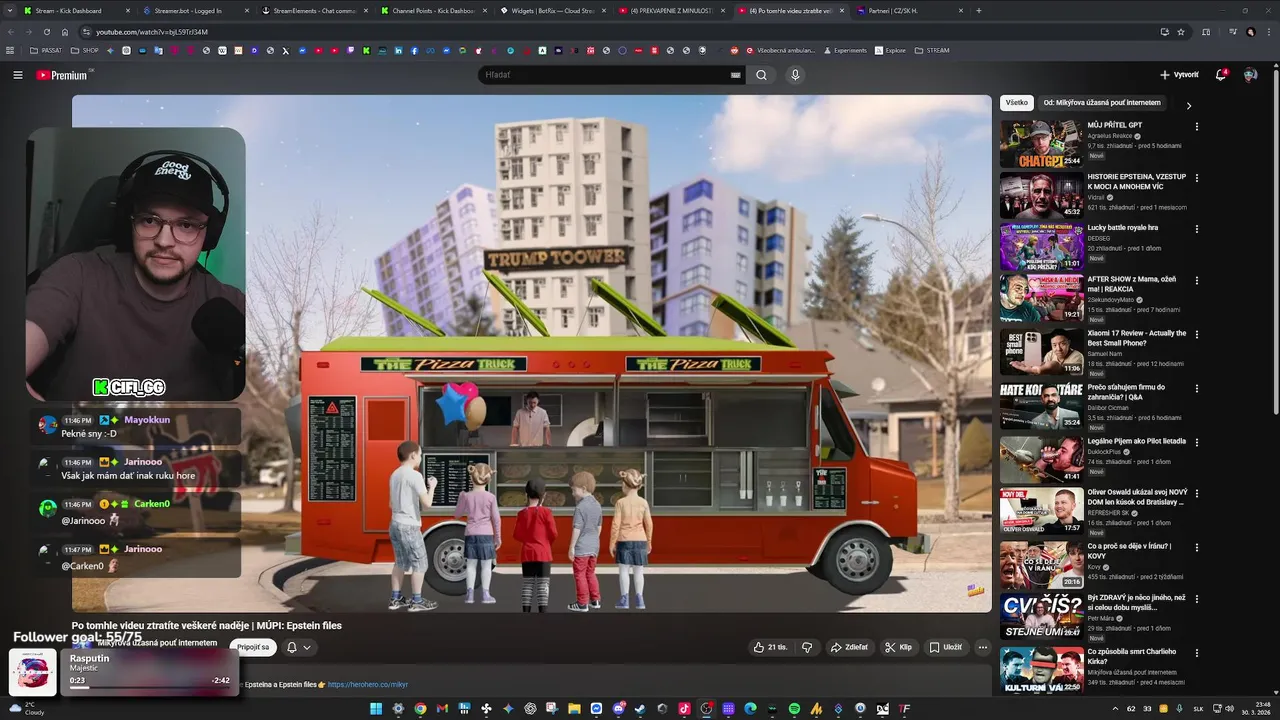Open the on-screen keyboard in search box
The width and height of the screenshot is (1280, 720).
(x=736, y=75)
